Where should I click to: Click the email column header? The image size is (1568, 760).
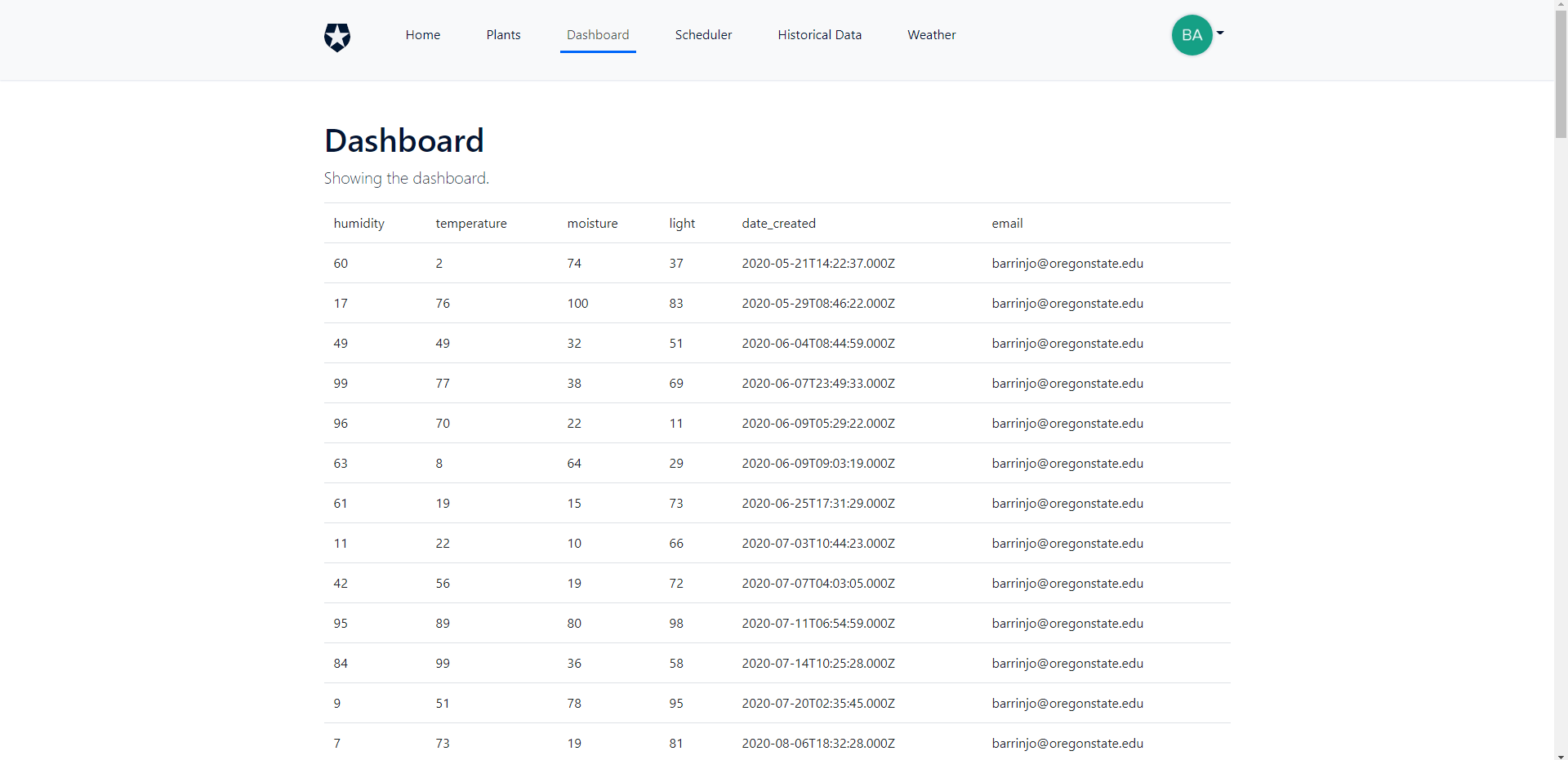(x=1007, y=224)
